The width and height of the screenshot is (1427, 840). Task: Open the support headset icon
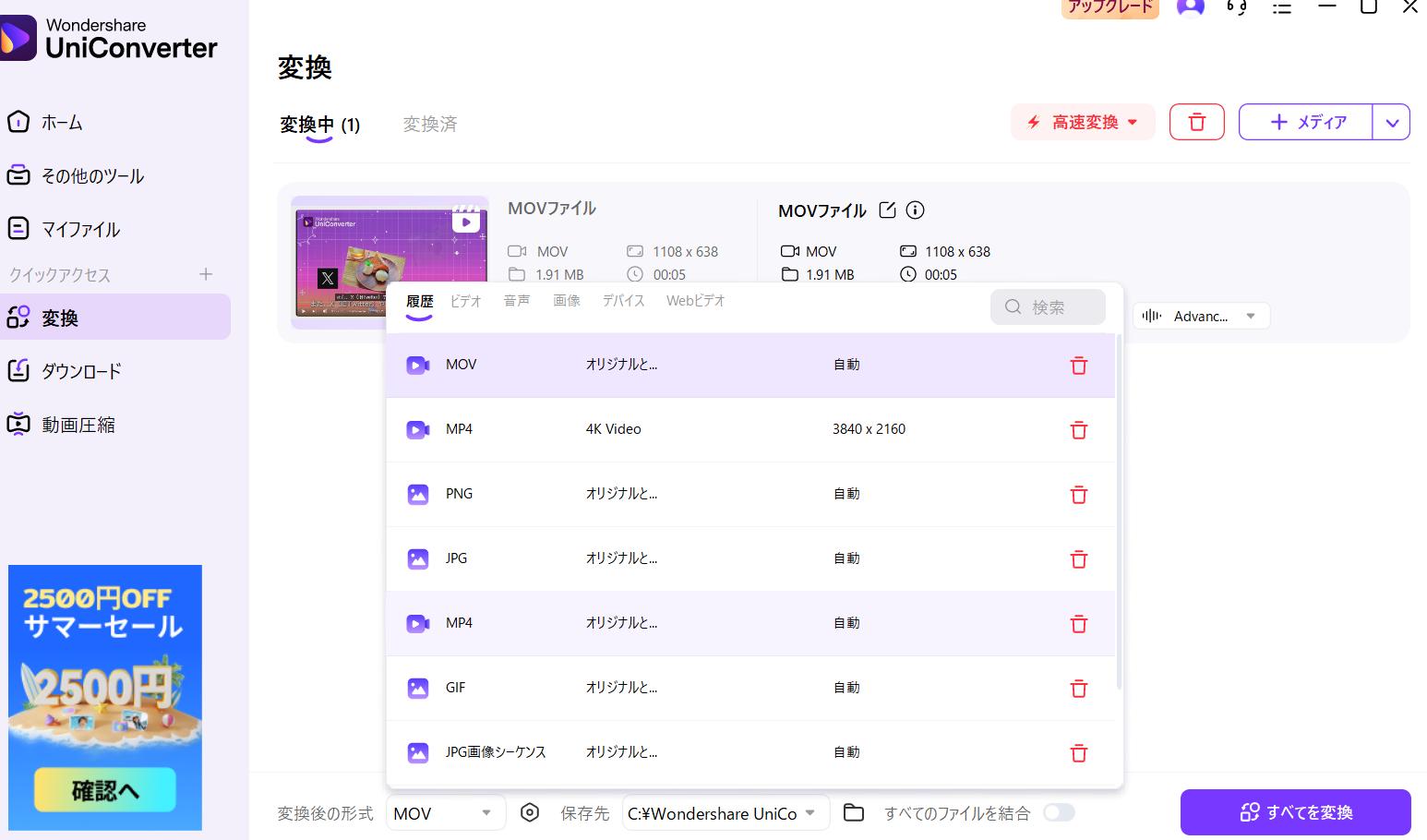coord(1237,7)
